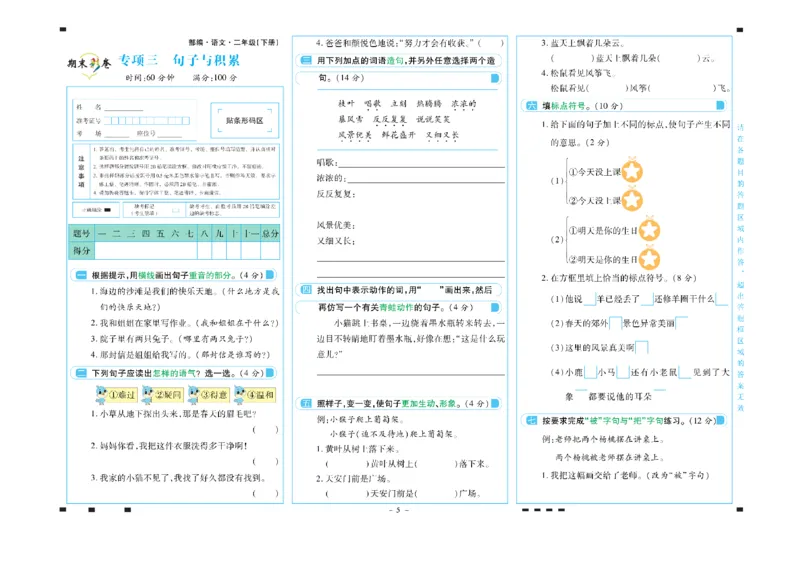Click the mascot icon next to ②疑问
Image resolution: width=800 pixels, height=566 pixels.
point(147,394)
